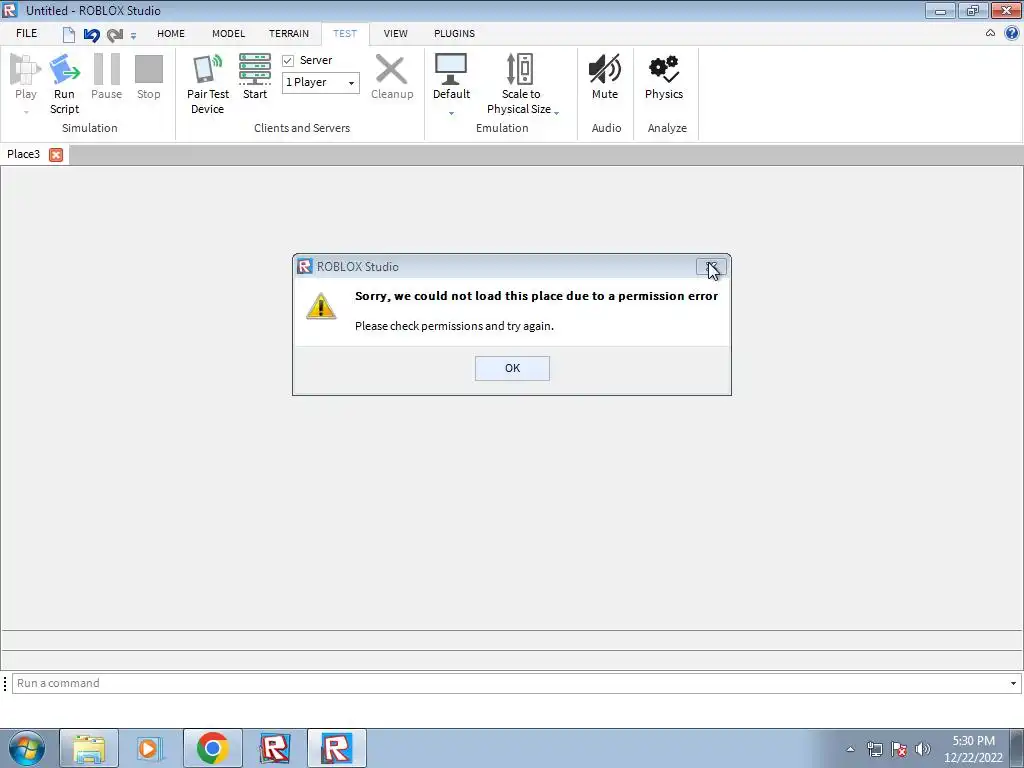1024x768 pixels.
Task: Click the Undo arrow icon
Action: (x=91, y=35)
